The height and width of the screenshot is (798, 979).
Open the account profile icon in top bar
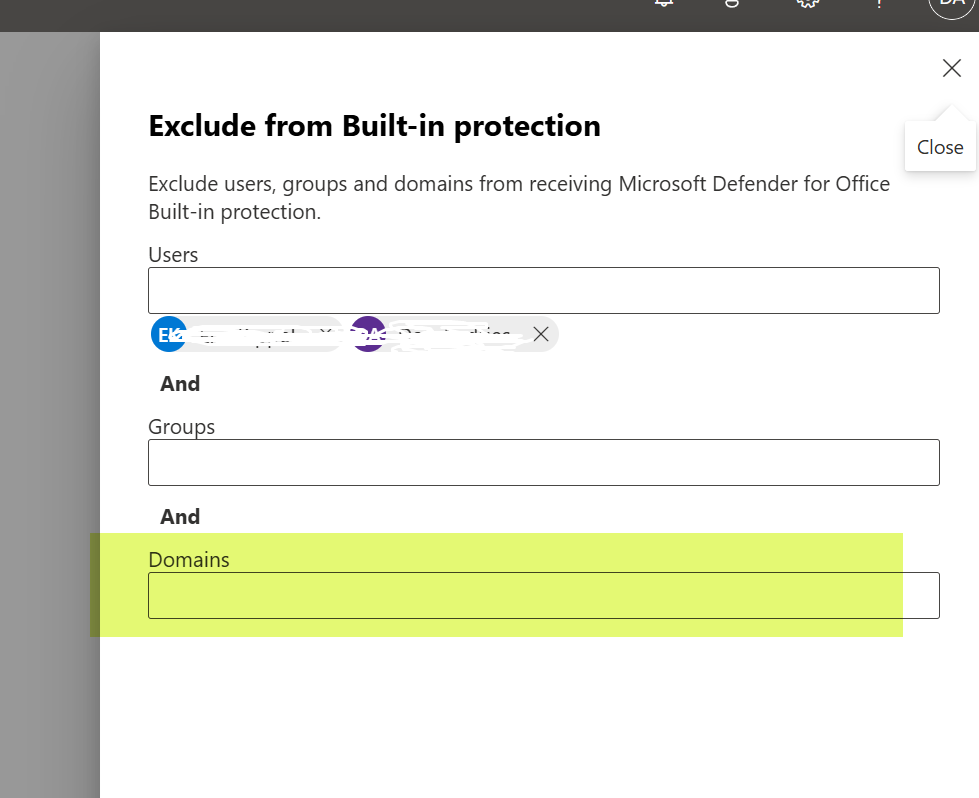click(x=731, y=5)
